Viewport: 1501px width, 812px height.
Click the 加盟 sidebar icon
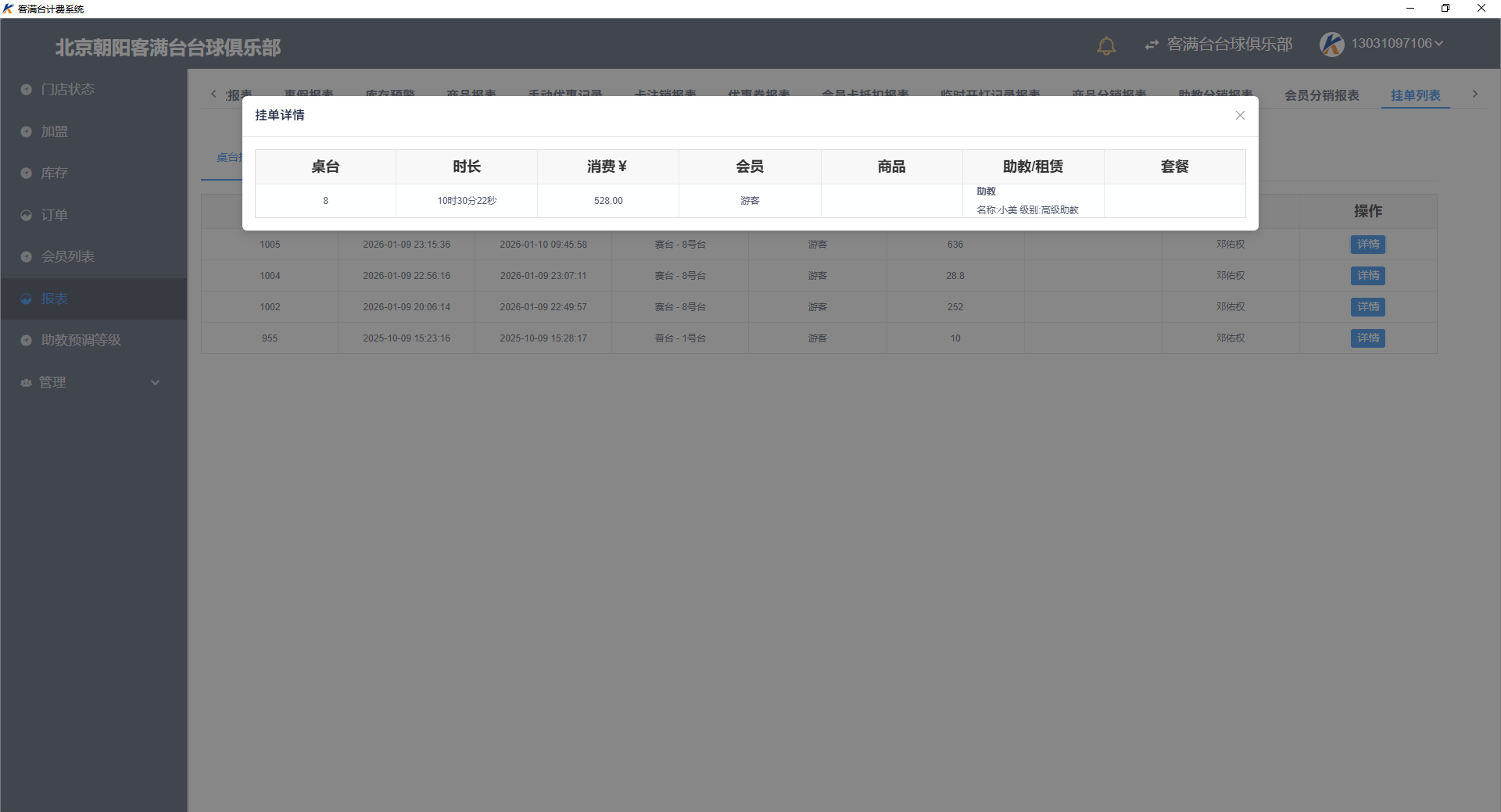[x=26, y=131]
